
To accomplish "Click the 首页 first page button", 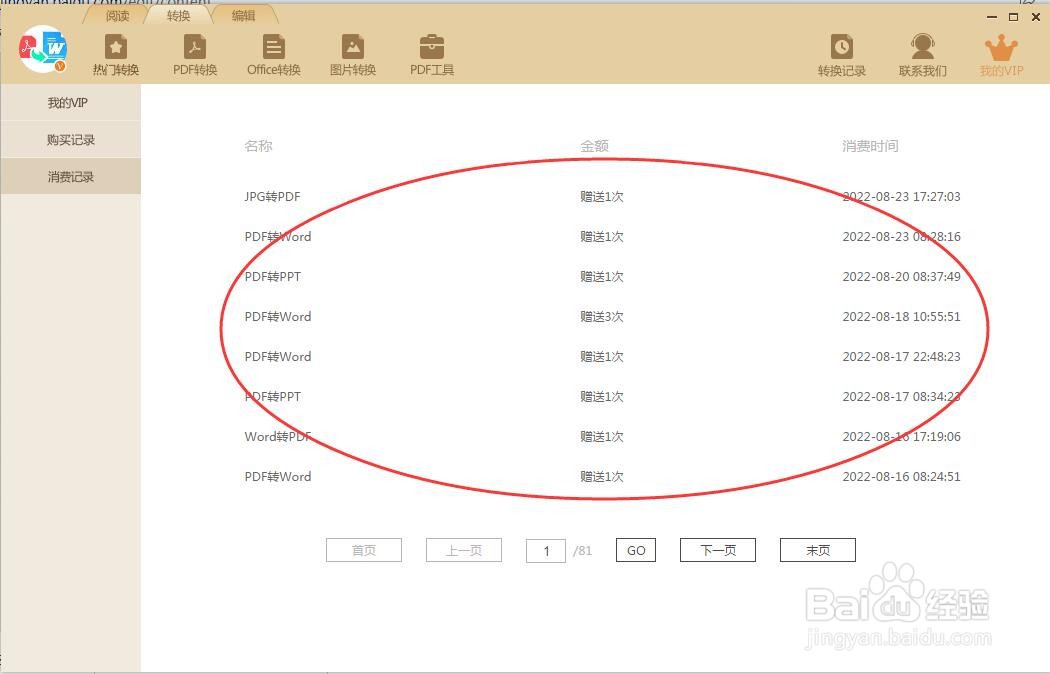I will tap(363, 549).
